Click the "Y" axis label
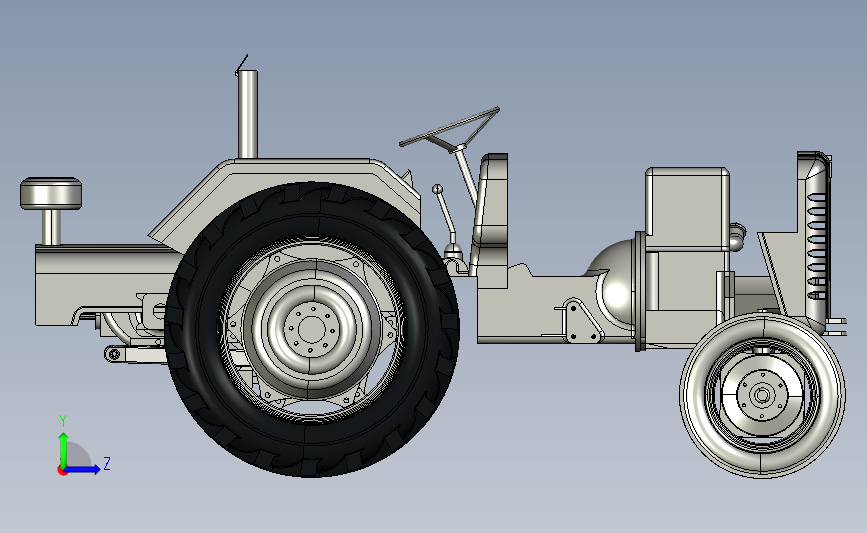 [63, 421]
